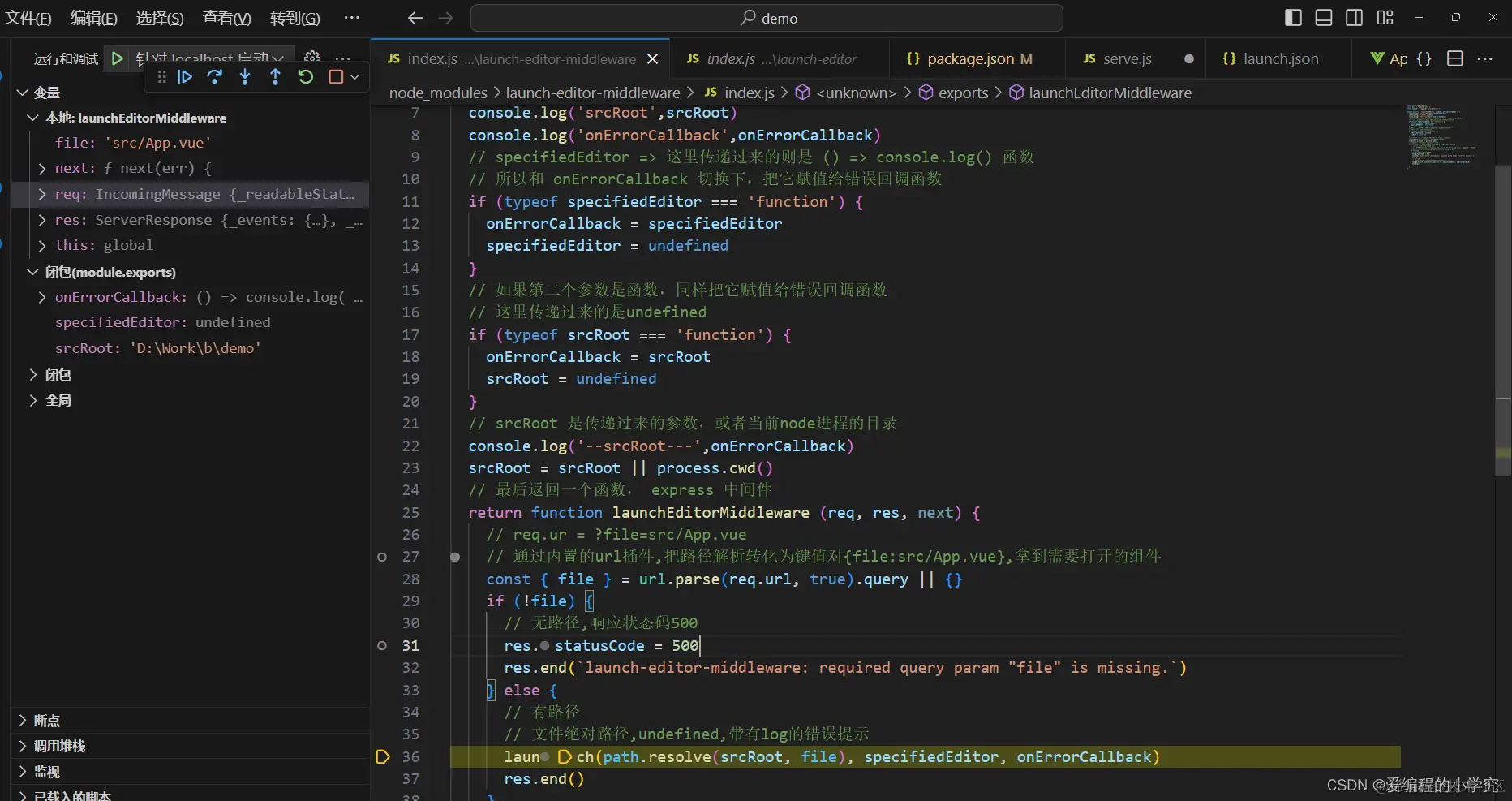1512x801 pixels.
Task: Click the debug Step Into icon
Action: click(245, 77)
